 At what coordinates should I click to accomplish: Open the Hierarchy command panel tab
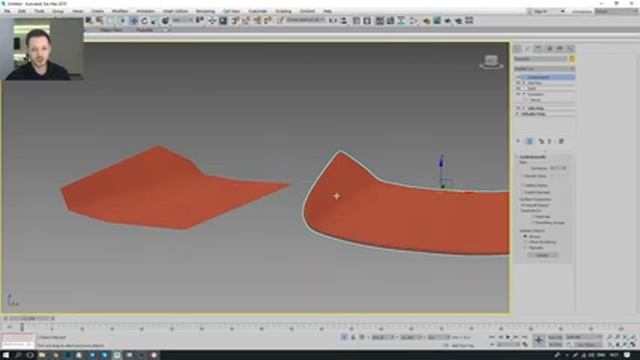(538, 49)
